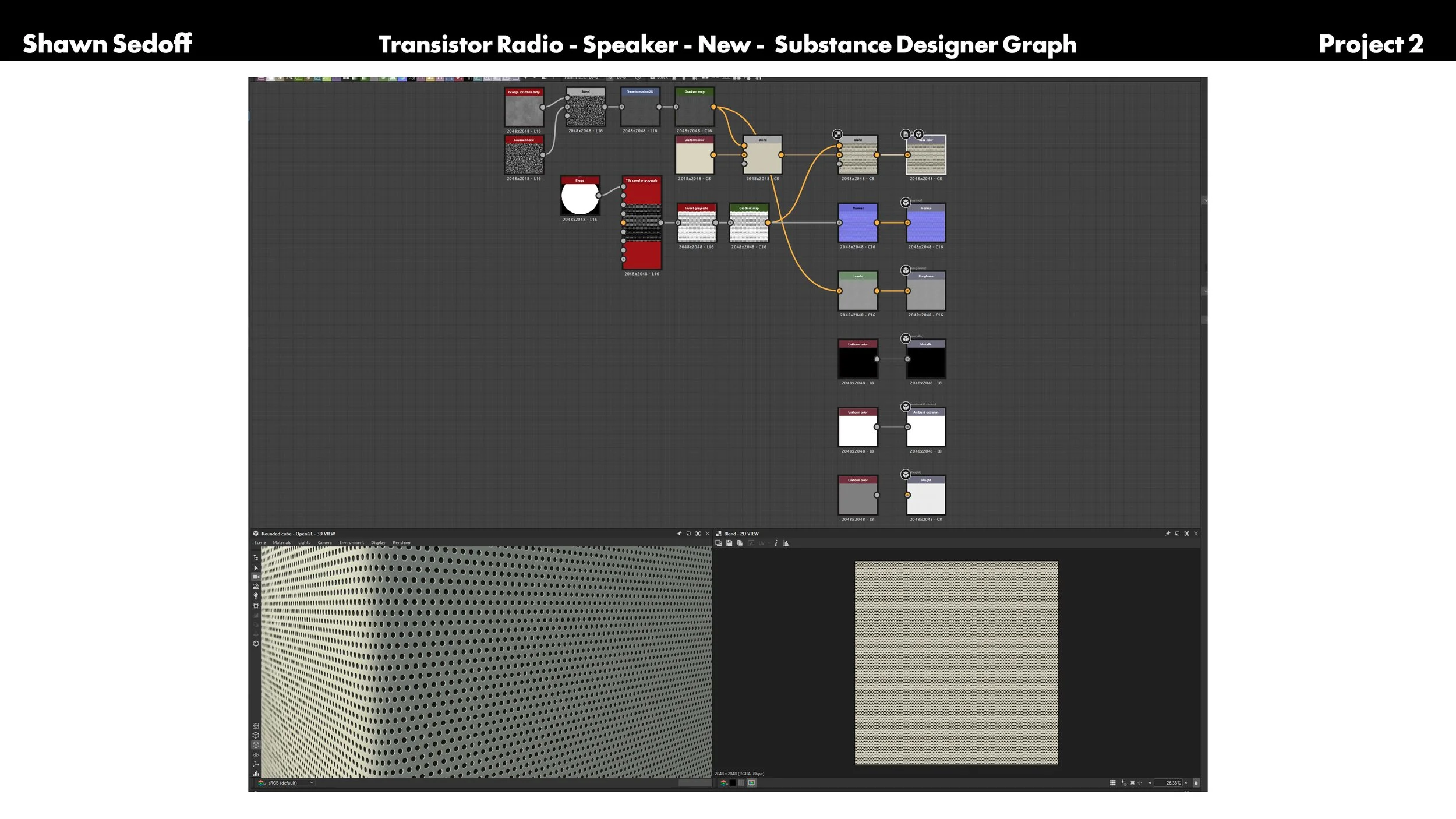Click the info 'i' icon in 2D VIEW toolbar
Viewport: 1456px width, 819px height.
(x=776, y=543)
